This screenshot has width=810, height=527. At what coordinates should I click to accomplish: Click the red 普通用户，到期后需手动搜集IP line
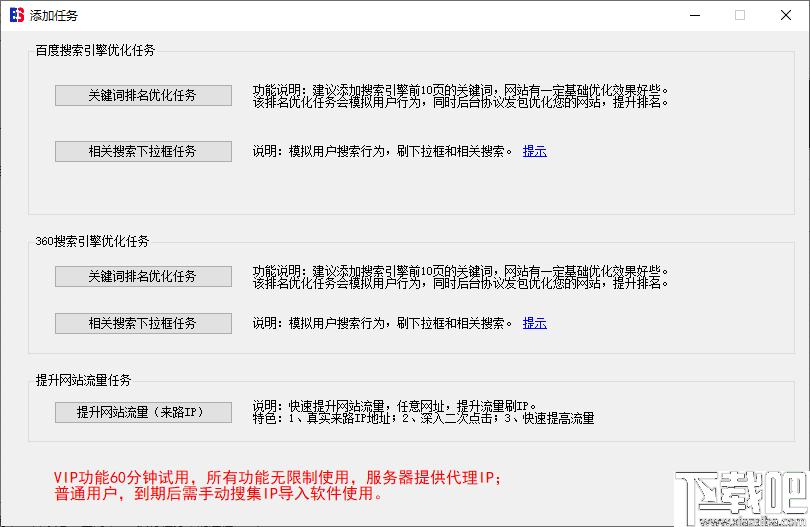coord(219,494)
